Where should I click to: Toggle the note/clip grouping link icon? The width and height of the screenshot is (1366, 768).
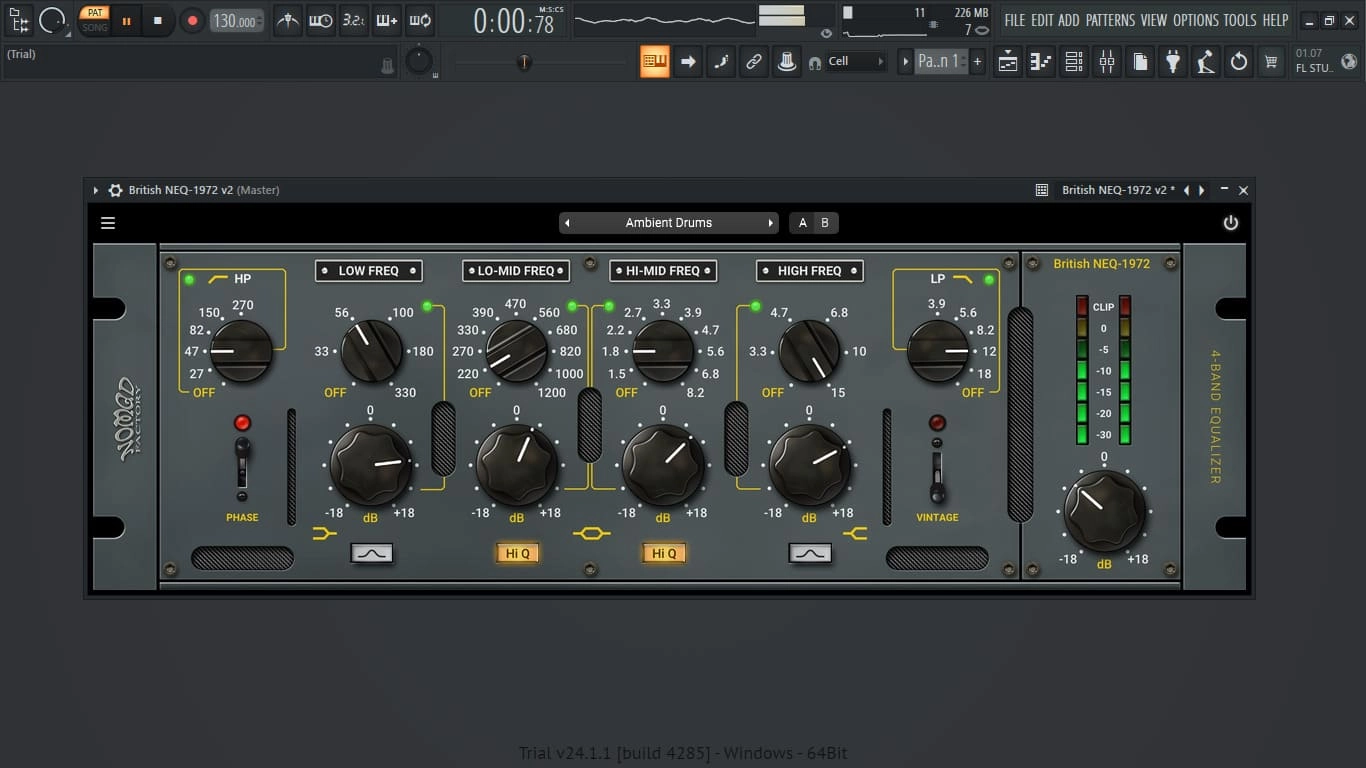tap(754, 61)
